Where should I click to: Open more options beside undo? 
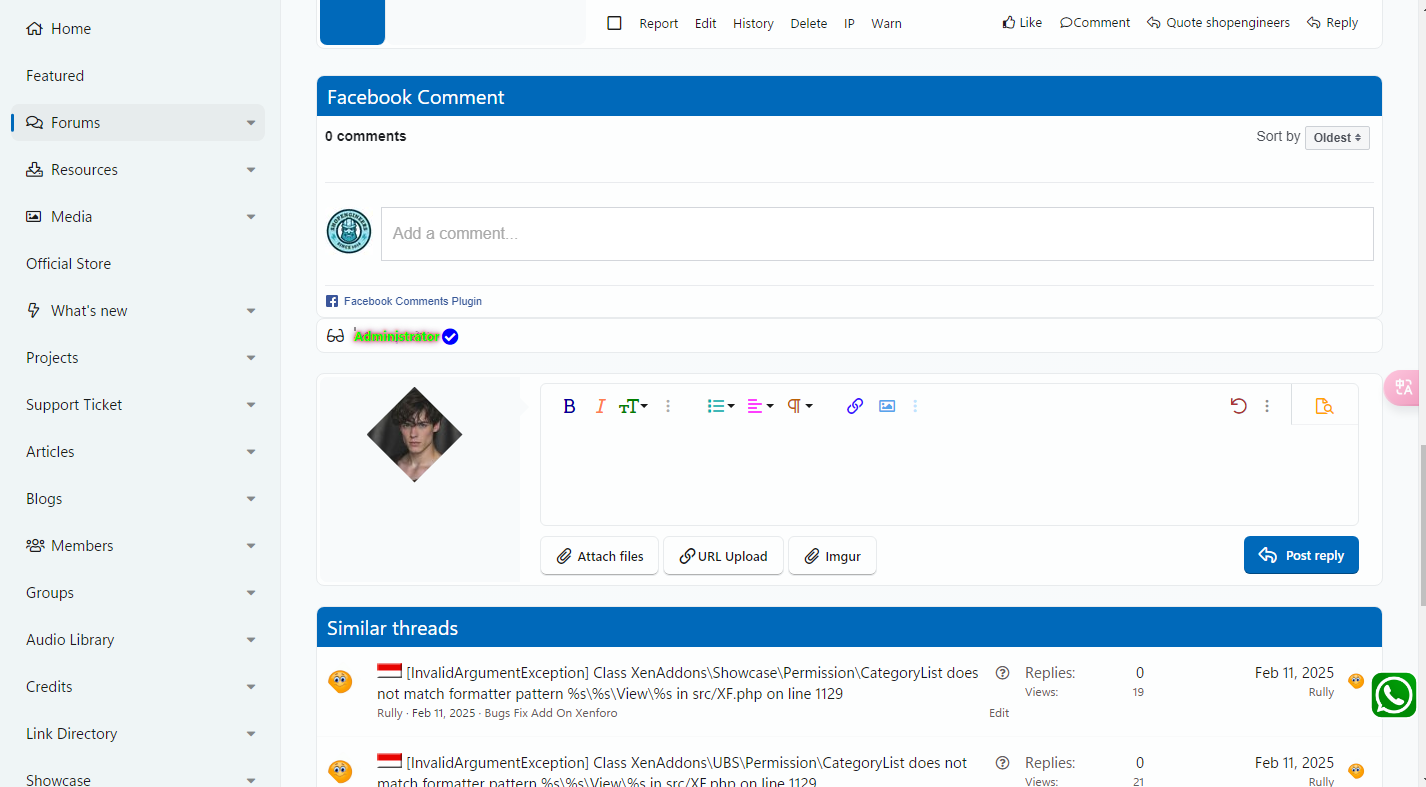pos(1267,406)
